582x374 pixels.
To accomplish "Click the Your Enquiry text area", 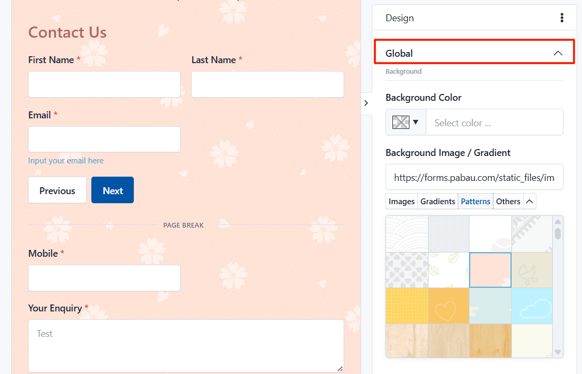I will (186, 346).
